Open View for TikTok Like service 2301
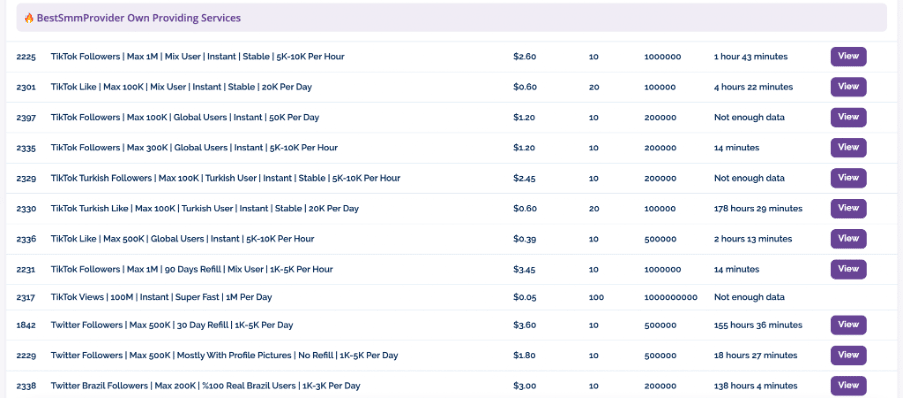The image size is (904, 398). point(848,87)
